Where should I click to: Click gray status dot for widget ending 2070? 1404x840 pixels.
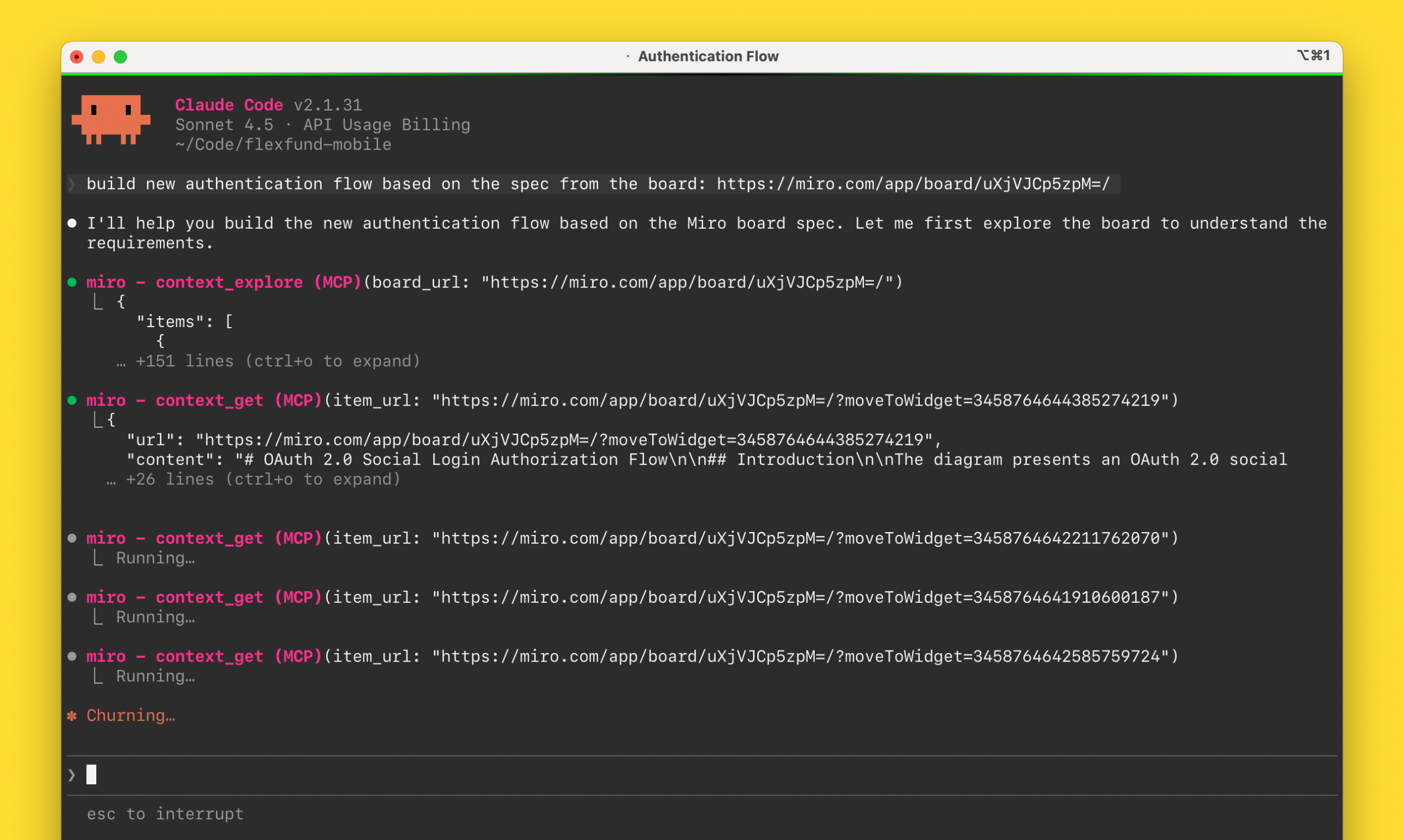point(72,538)
